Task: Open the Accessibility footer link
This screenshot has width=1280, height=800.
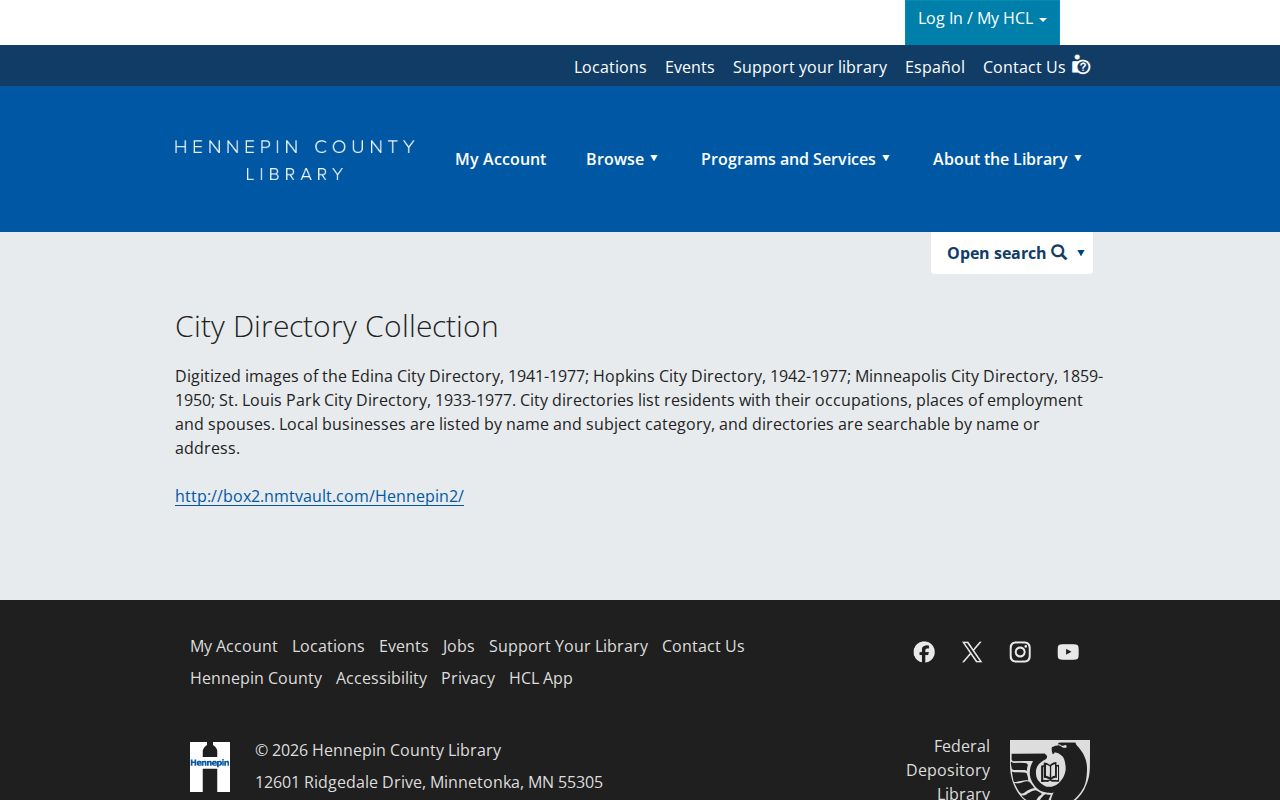Action: tap(381, 678)
